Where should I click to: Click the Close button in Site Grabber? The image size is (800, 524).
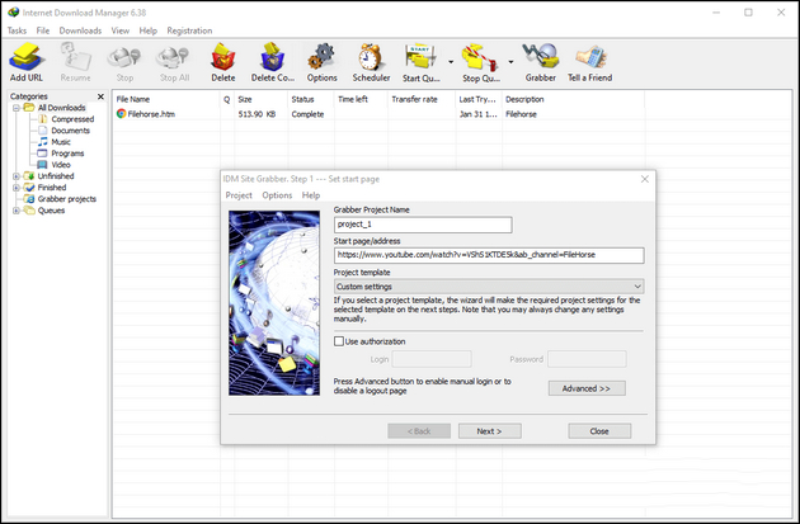tap(599, 431)
